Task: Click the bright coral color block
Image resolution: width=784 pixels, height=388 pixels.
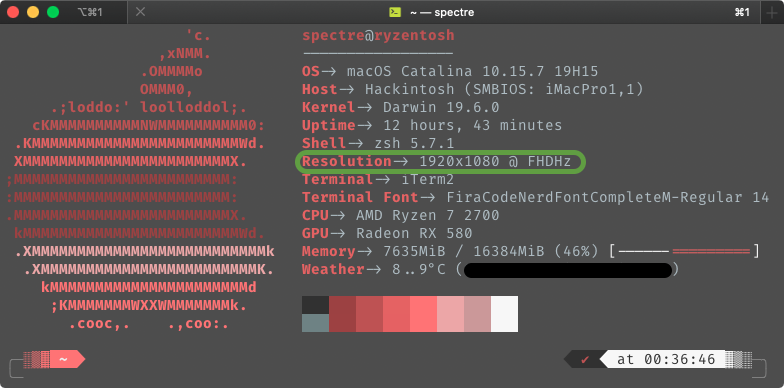Action: click(424, 314)
